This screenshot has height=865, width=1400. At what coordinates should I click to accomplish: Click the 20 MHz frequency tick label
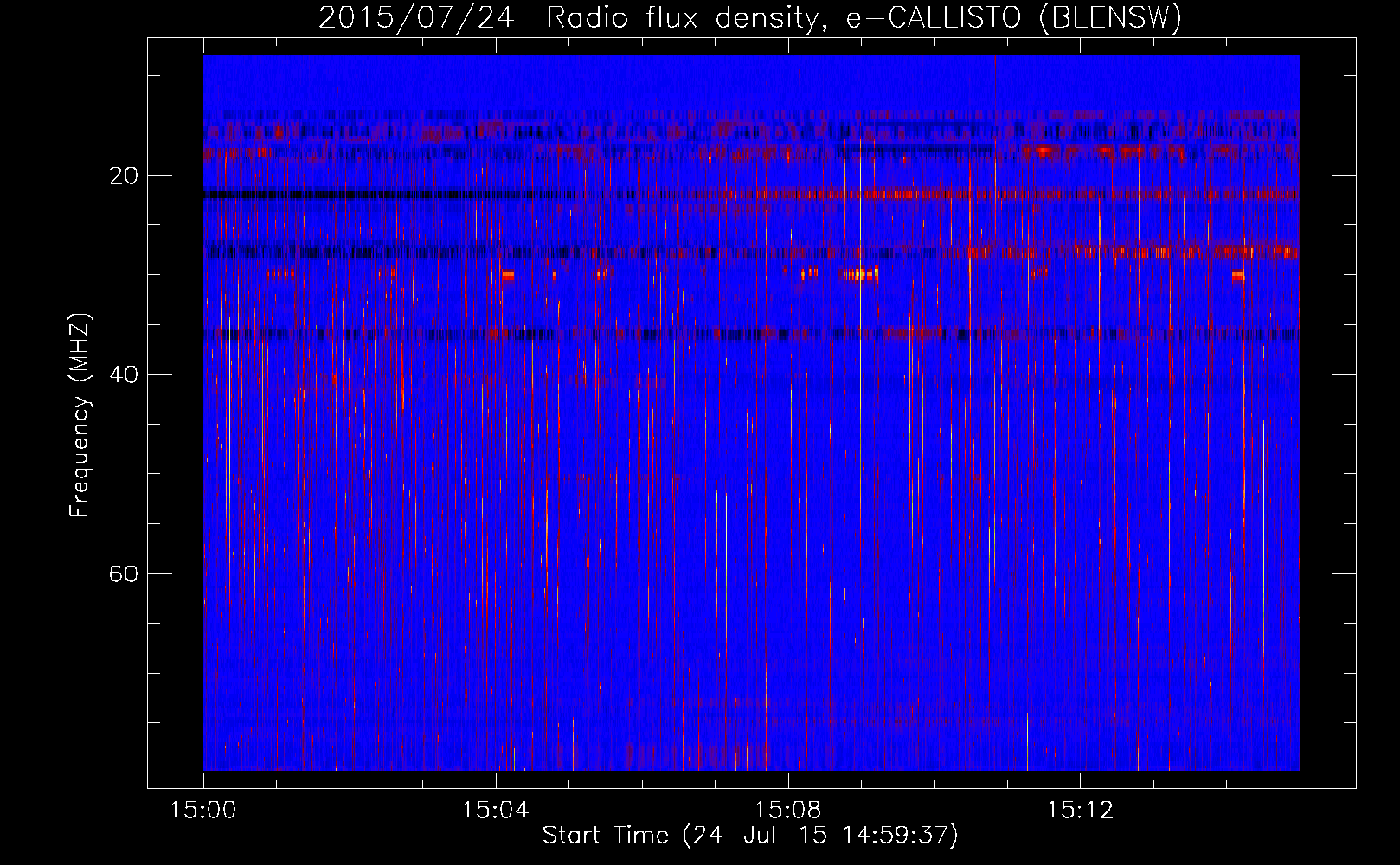[x=124, y=176]
